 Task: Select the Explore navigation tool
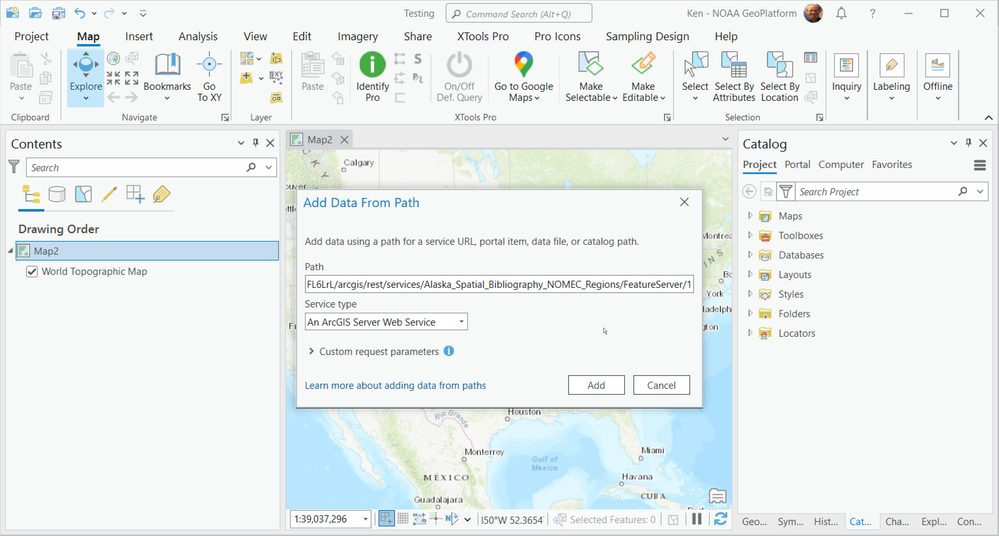click(85, 77)
